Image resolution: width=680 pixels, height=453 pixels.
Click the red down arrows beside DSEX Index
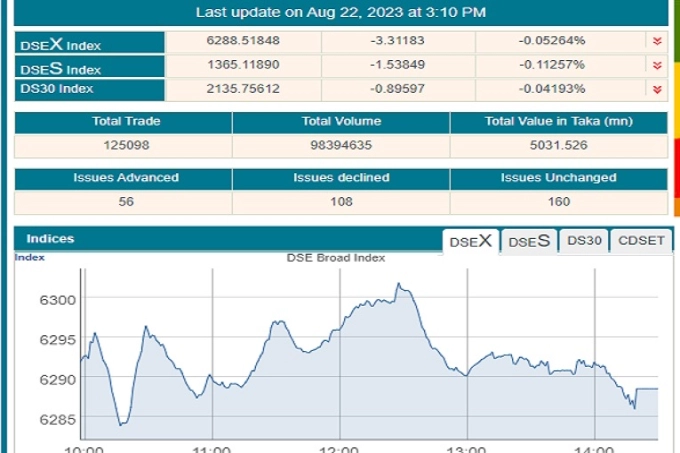pos(657,41)
